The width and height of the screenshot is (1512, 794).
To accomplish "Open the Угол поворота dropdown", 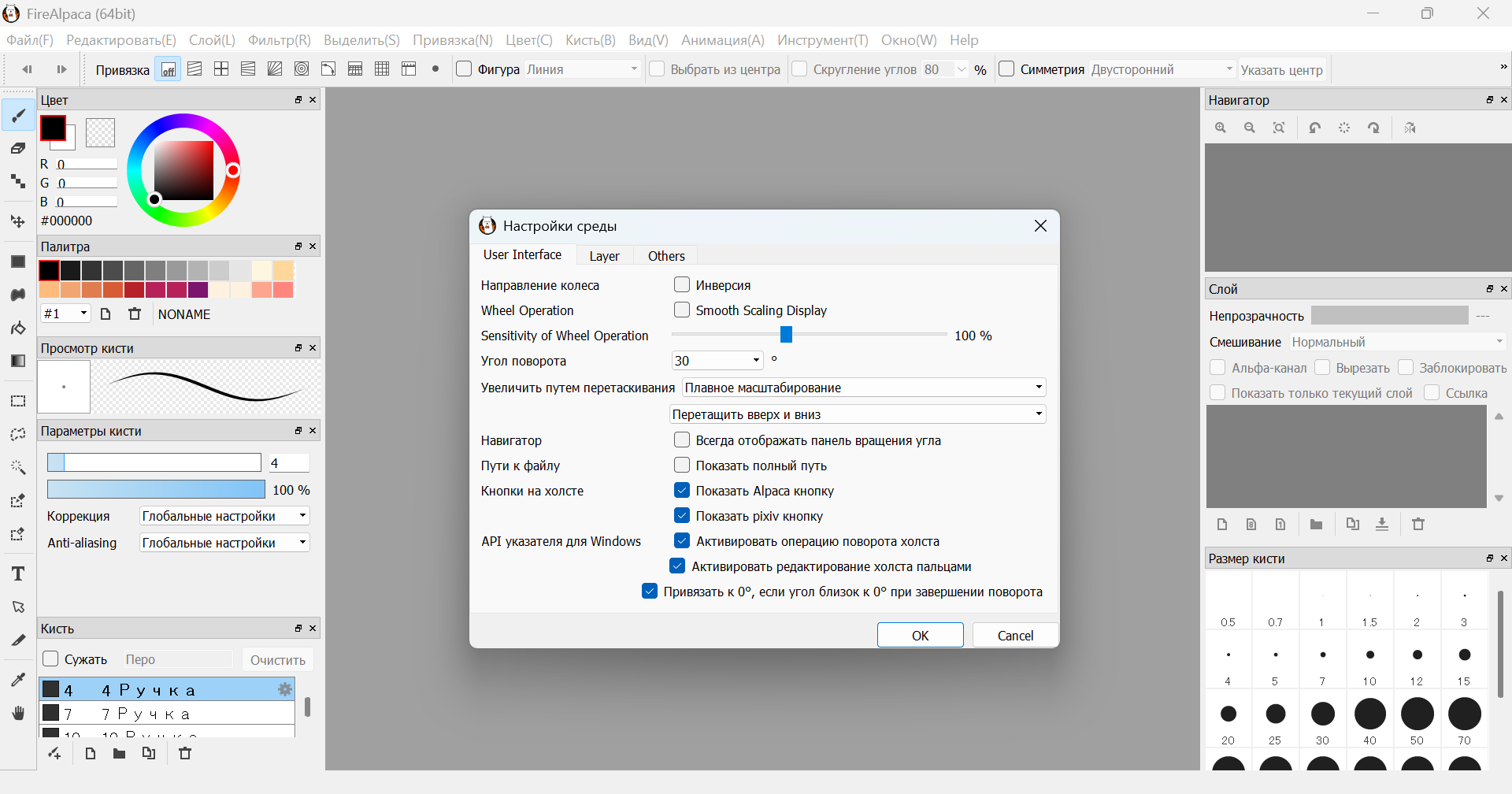I will pyautogui.click(x=717, y=361).
